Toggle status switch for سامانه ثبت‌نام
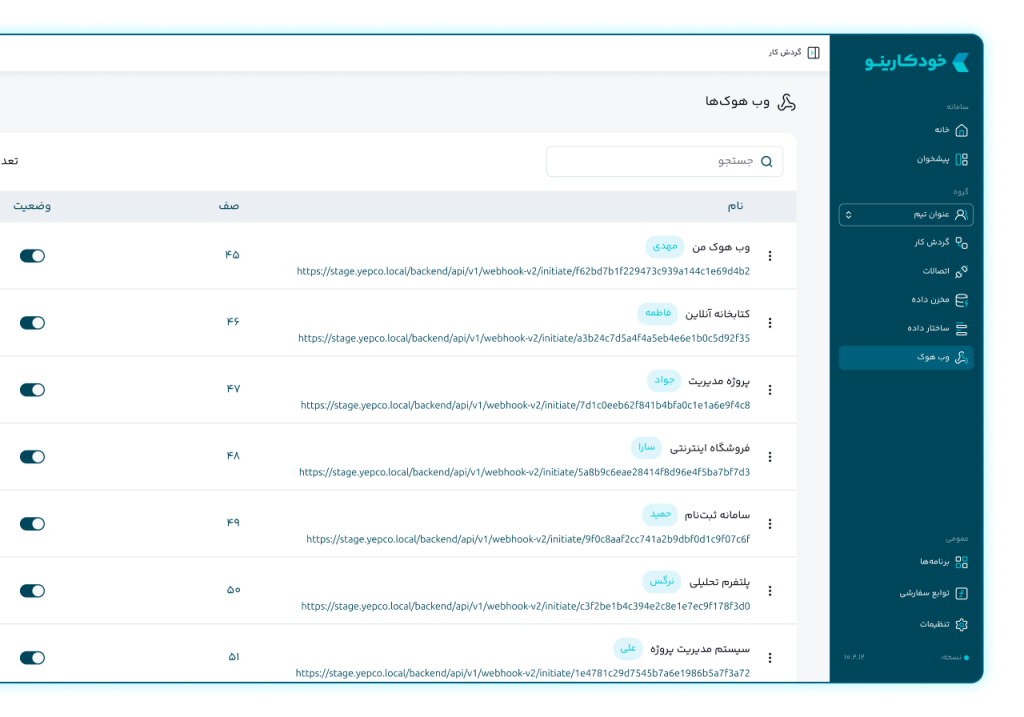1024x717 pixels. [32, 524]
